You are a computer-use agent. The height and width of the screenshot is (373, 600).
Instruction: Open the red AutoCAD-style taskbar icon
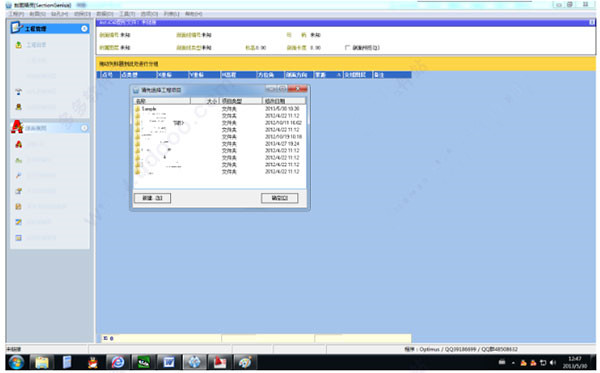220,362
